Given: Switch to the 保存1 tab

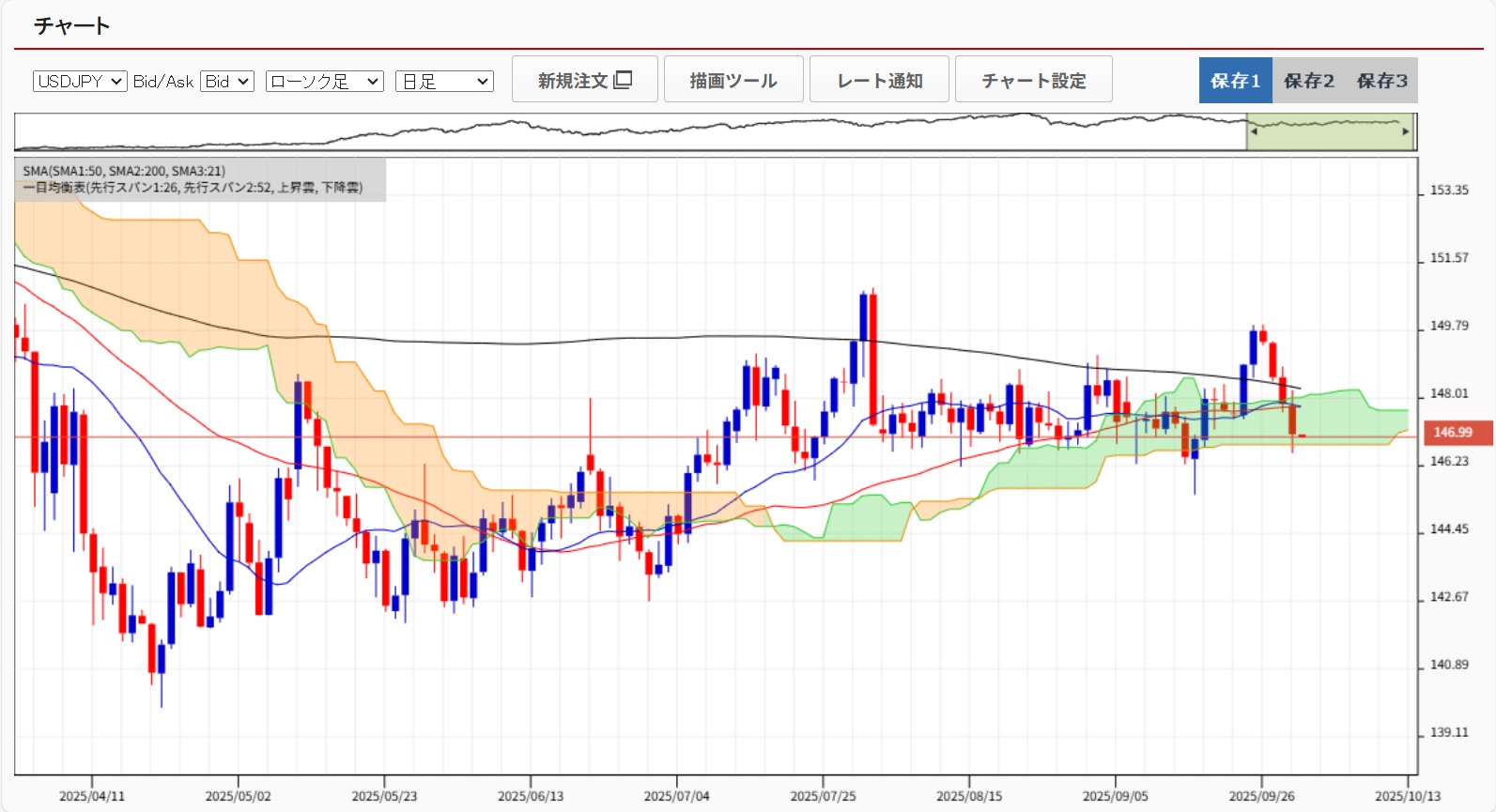Looking at the screenshot, I should click(1235, 81).
